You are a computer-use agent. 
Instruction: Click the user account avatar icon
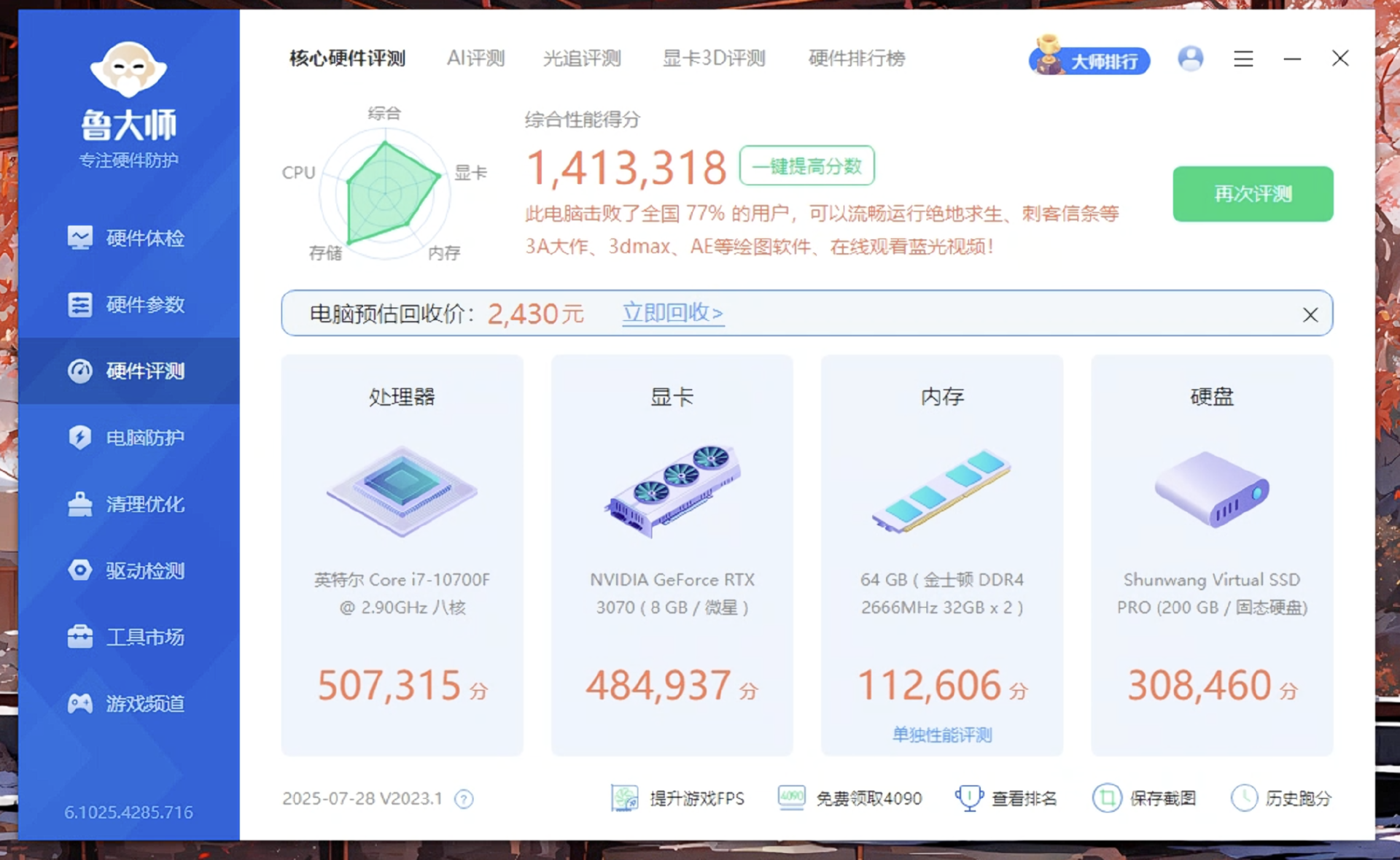1190,58
